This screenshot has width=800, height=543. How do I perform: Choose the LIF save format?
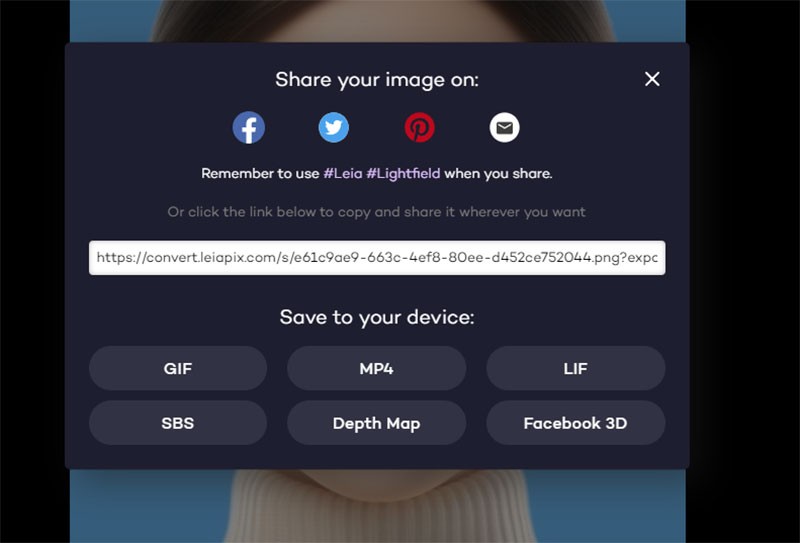point(576,368)
